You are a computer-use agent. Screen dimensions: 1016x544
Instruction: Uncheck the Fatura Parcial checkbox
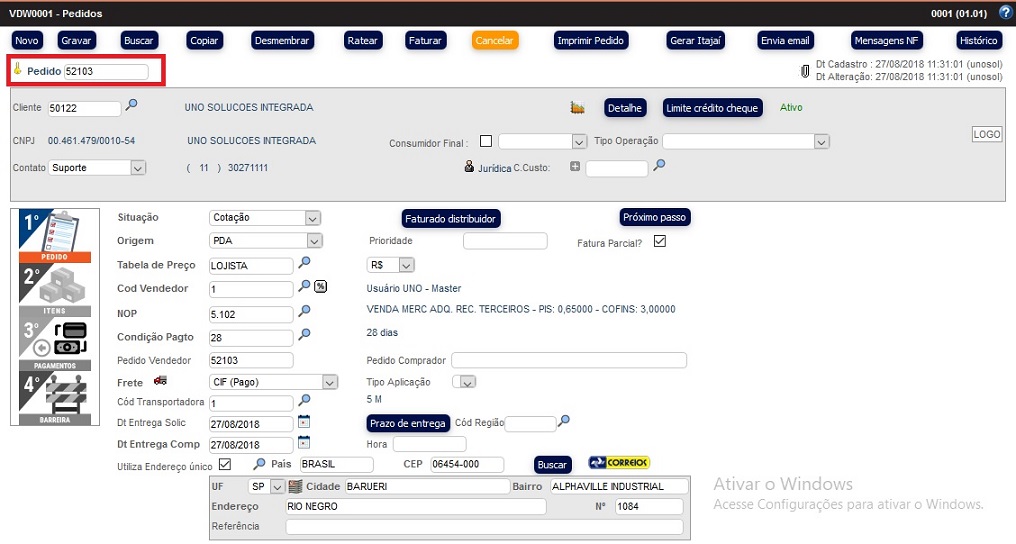[659, 241]
